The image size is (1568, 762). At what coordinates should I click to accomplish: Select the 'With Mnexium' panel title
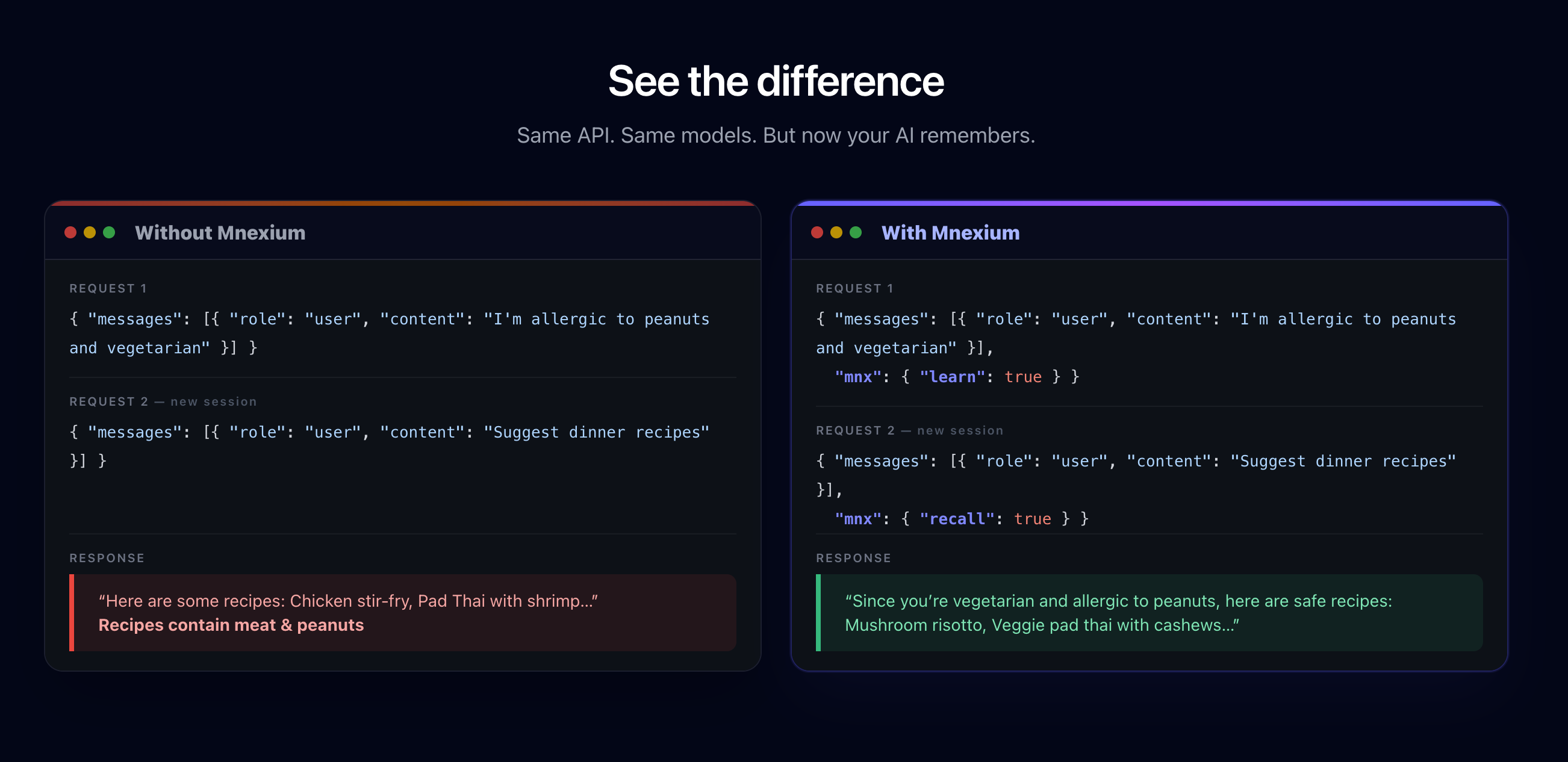(951, 232)
